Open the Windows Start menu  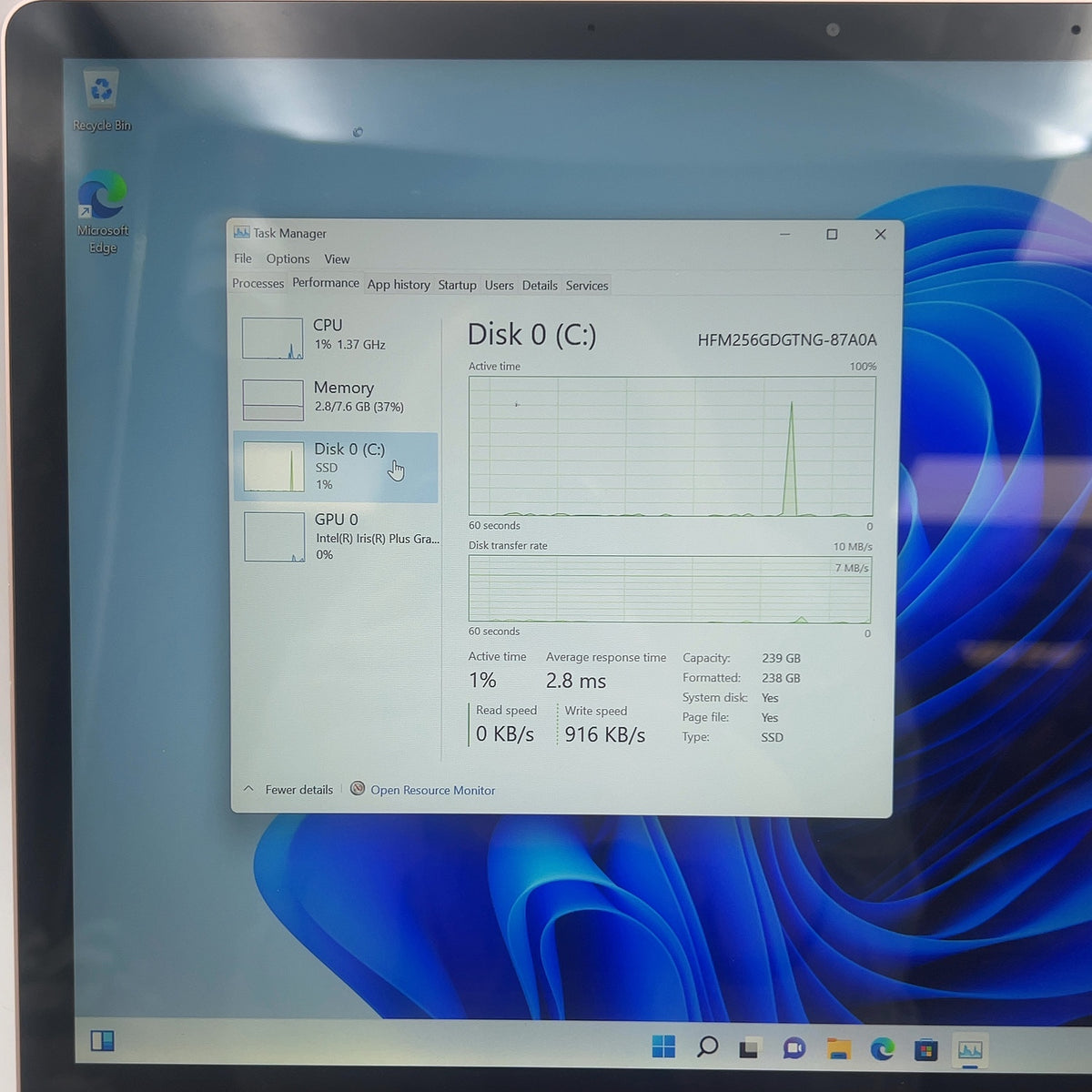click(x=663, y=1046)
